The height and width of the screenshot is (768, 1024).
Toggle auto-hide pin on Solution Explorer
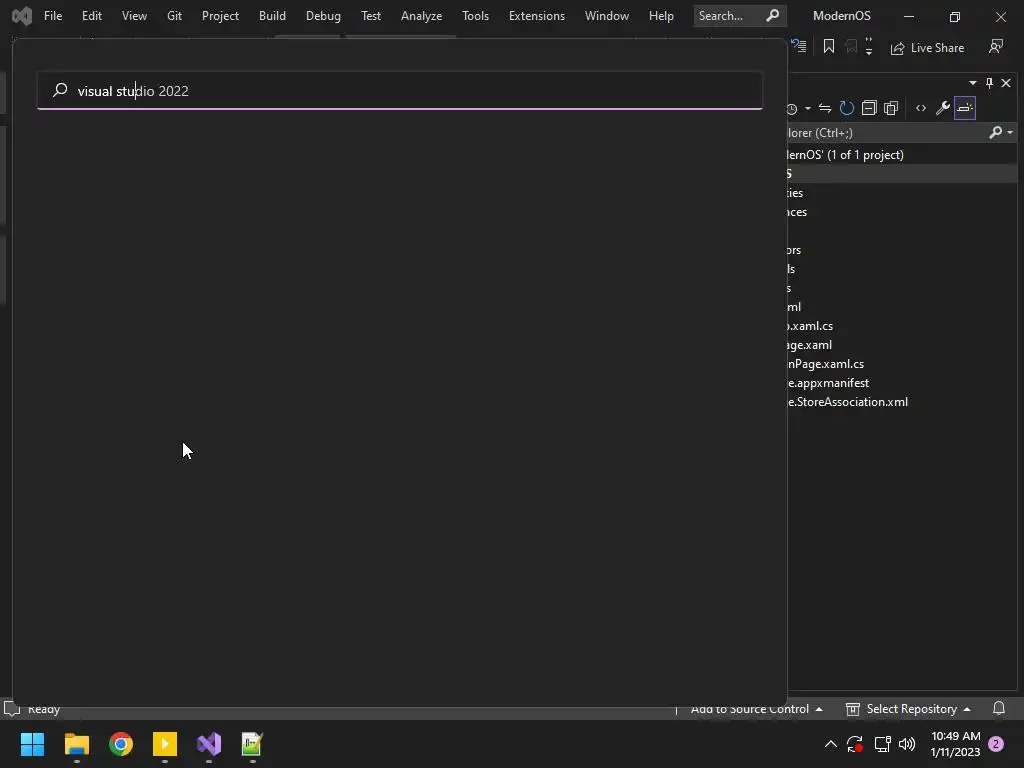(989, 83)
